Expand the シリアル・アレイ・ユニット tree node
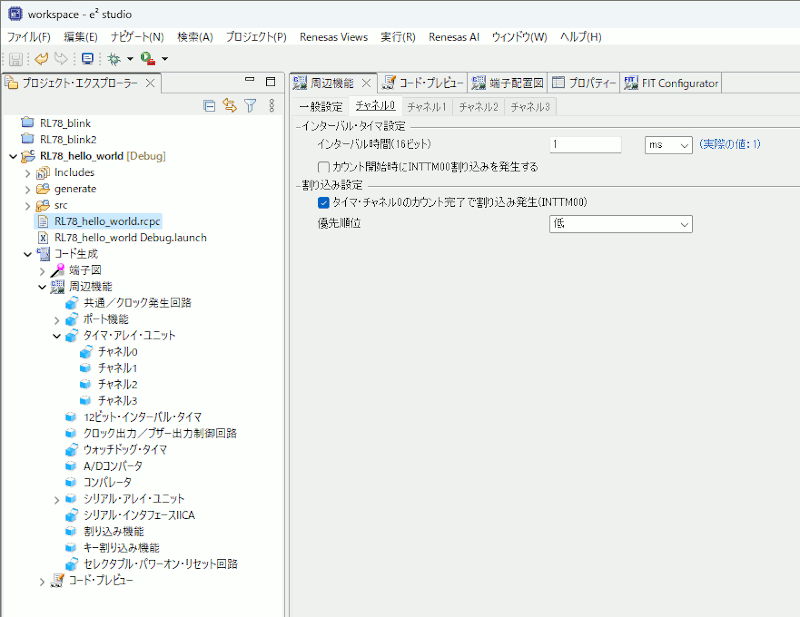This screenshot has width=800, height=617. coord(57,498)
